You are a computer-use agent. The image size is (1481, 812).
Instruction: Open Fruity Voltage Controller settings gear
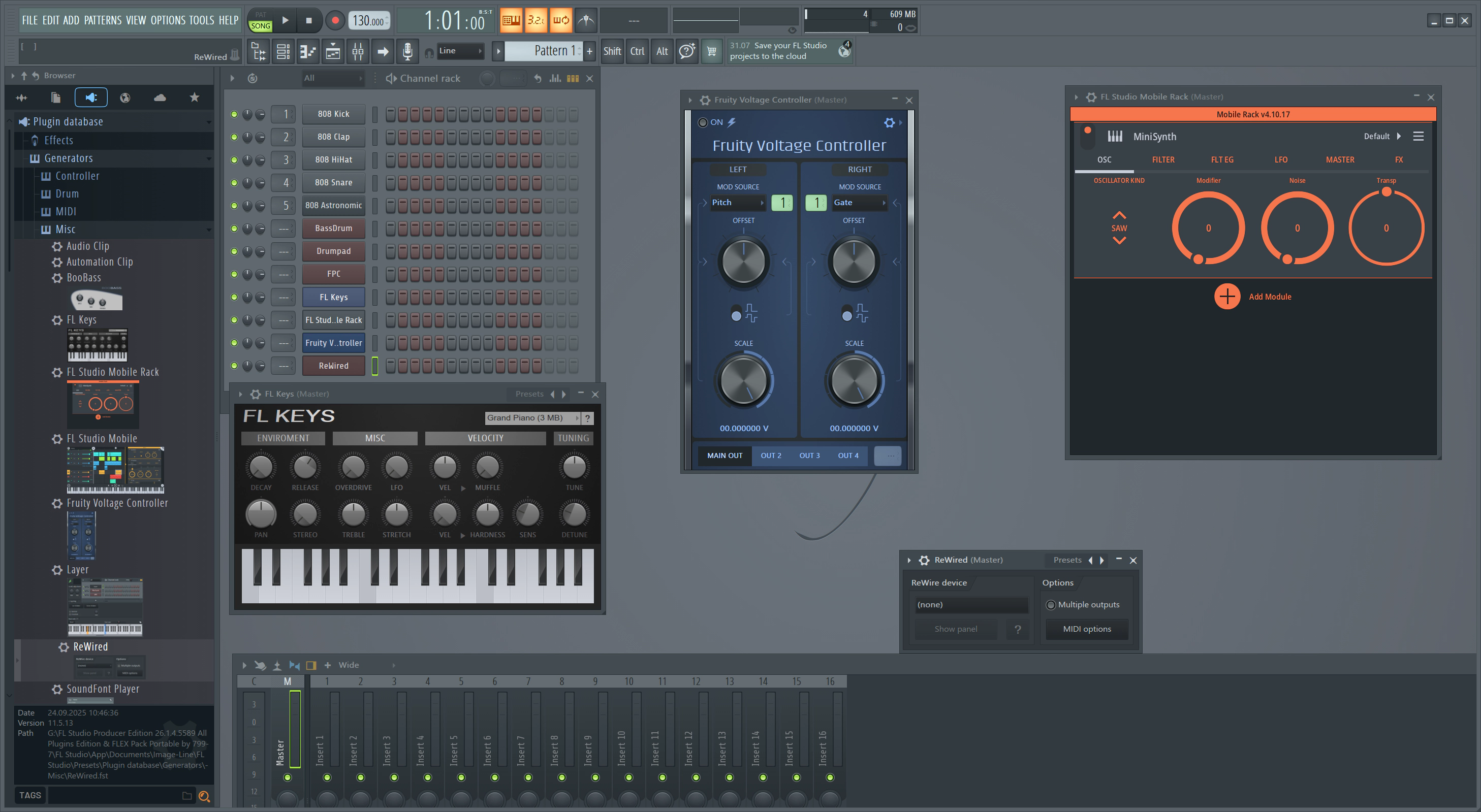[889, 122]
